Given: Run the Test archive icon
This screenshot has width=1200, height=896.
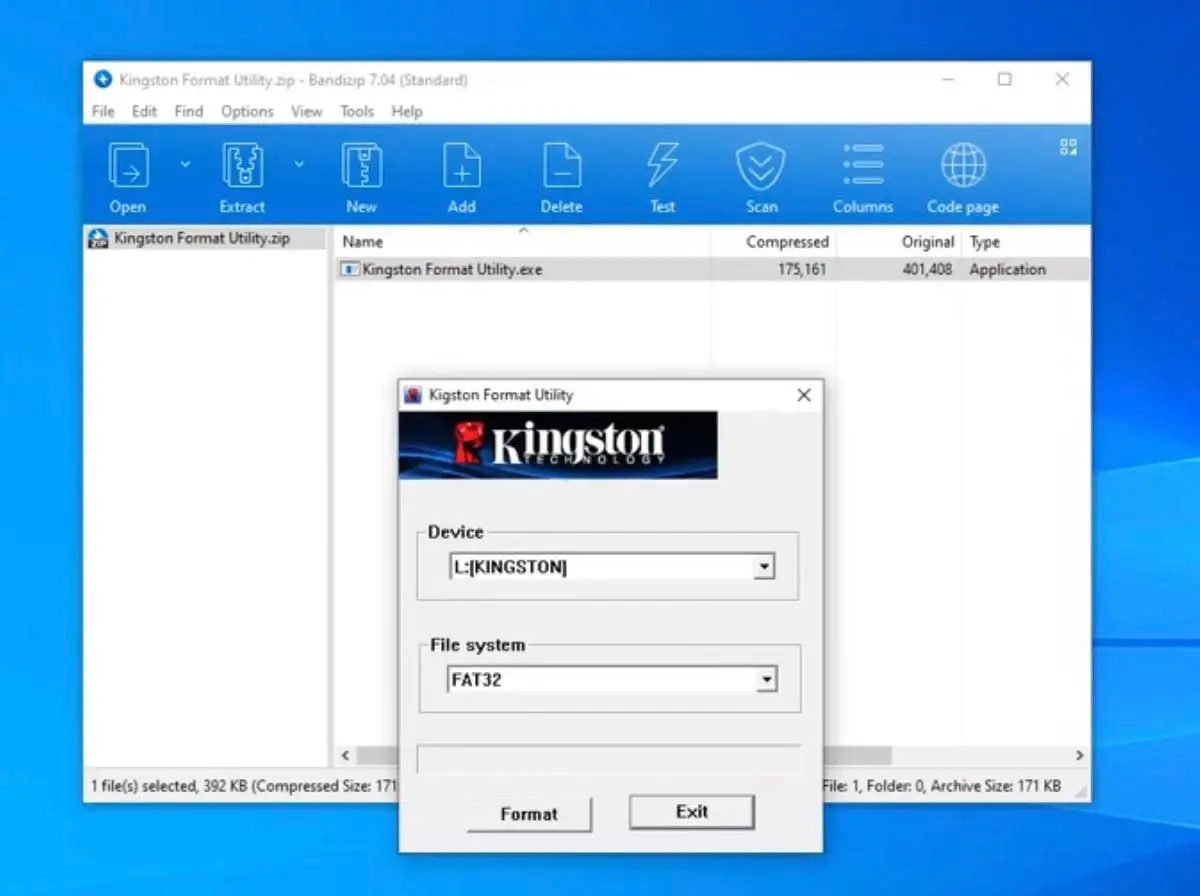Looking at the screenshot, I should pyautogui.click(x=661, y=168).
